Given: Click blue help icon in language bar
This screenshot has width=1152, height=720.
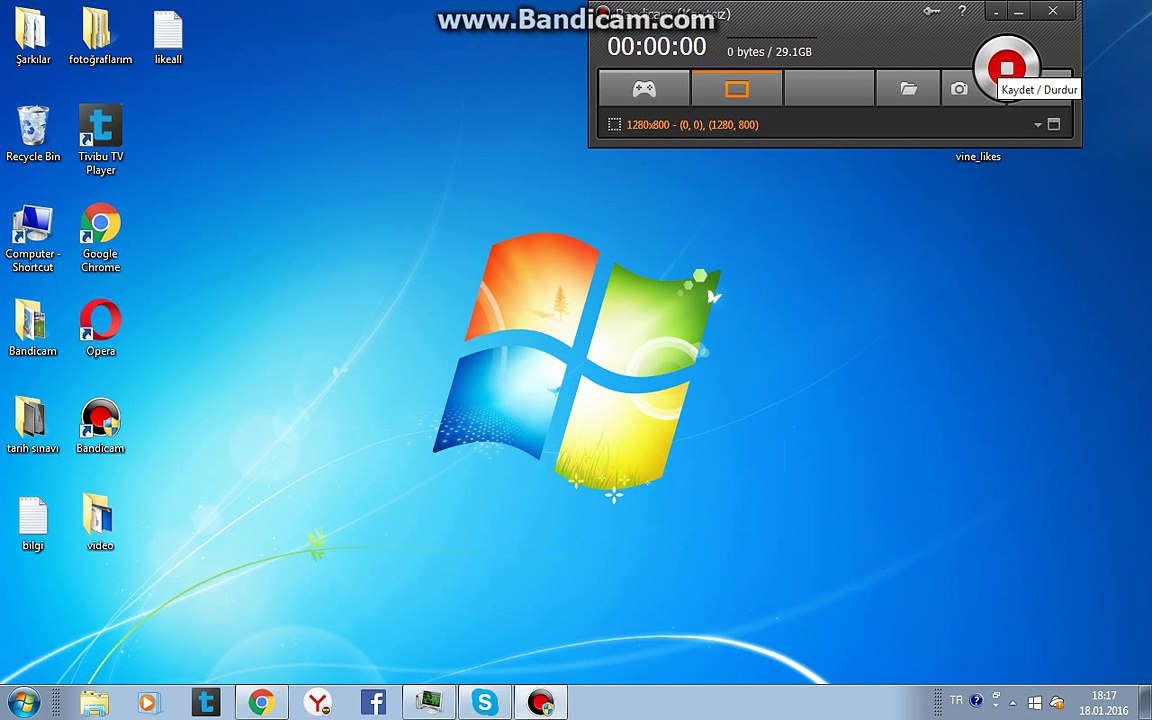Looking at the screenshot, I should click(976, 700).
